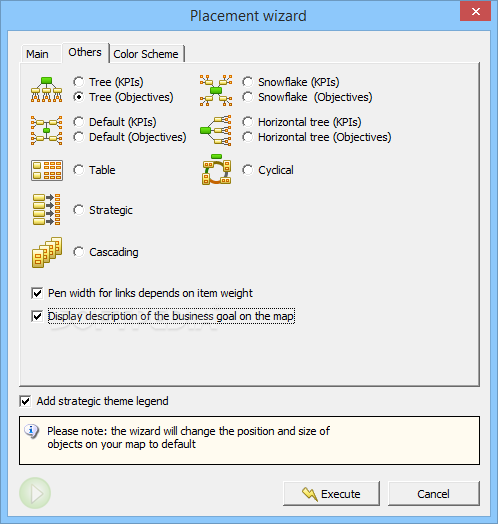This screenshot has width=498, height=524.
Task: Click the Strategic layout icon
Action: 46,210
